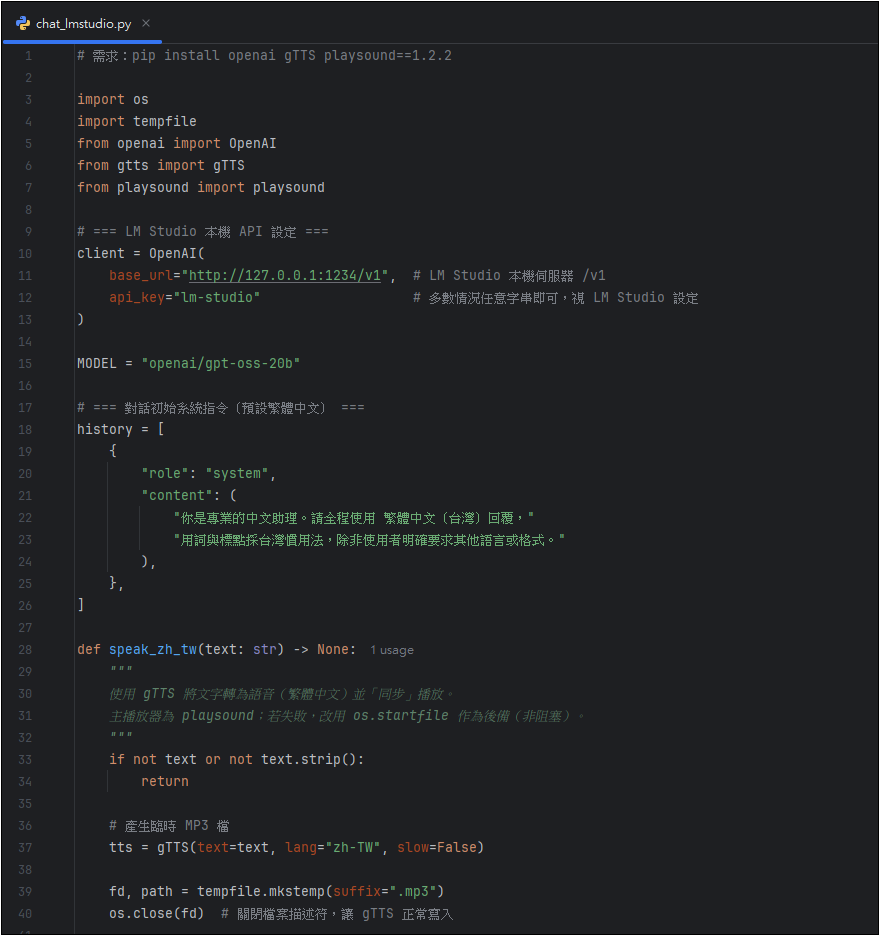Click the return statement on line 34
The image size is (880, 936).
tap(164, 781)
